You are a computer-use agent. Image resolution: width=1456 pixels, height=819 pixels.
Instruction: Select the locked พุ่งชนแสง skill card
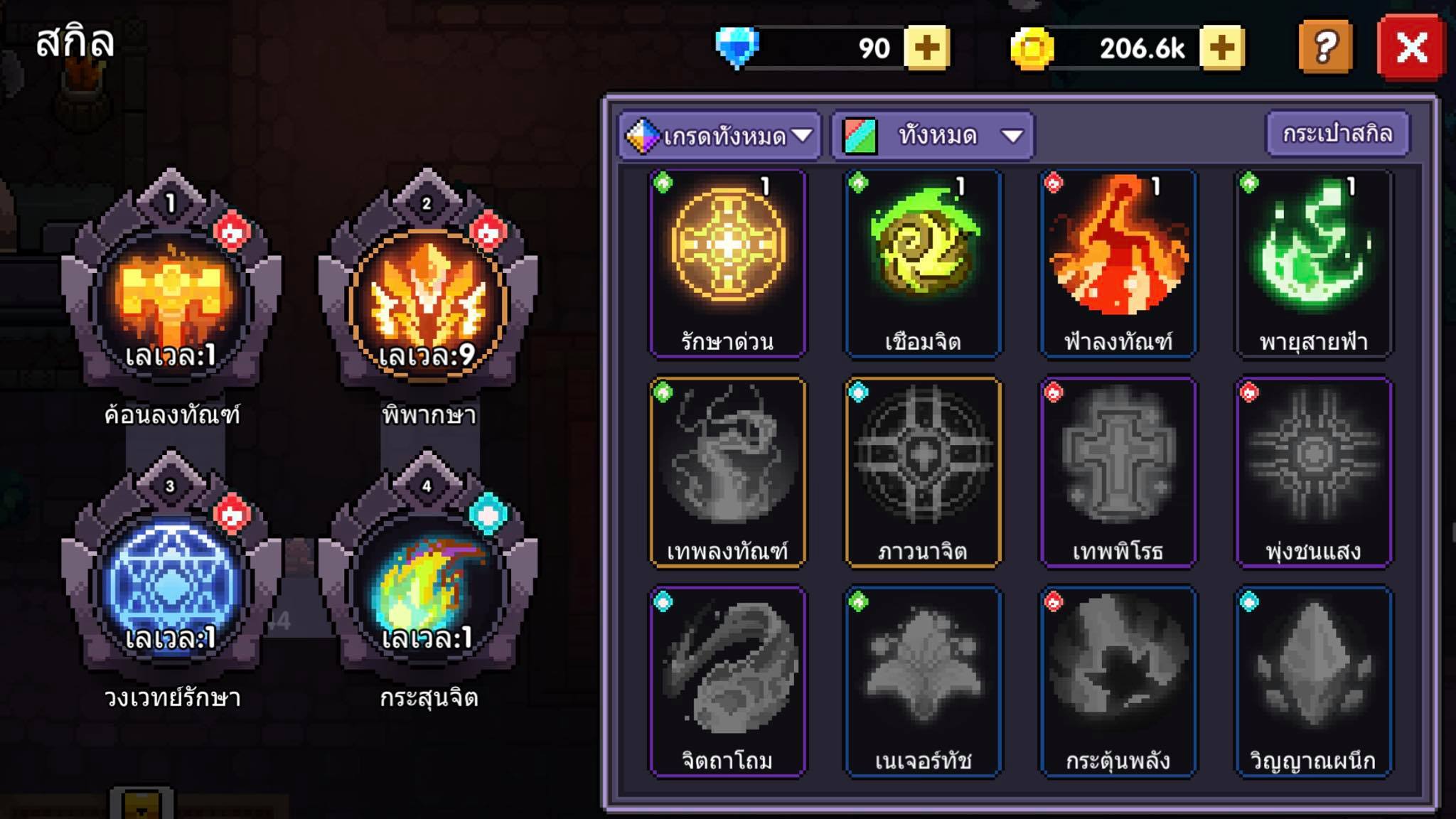tap(1313, 472)
